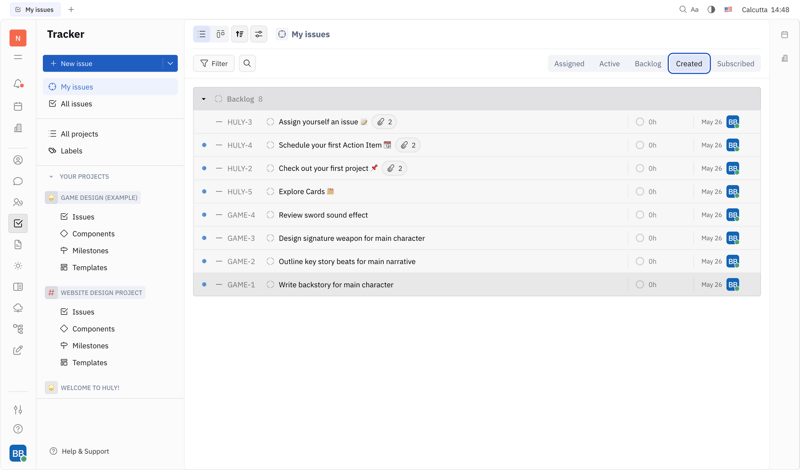Open the notifications bell in the sidebar

click(x=18, y=84)
